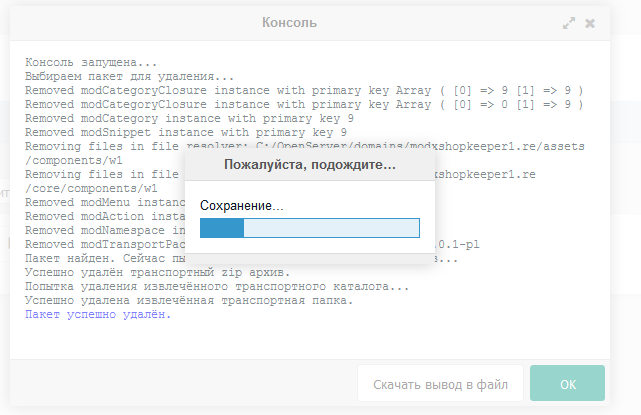Select the Выбираем пакет для удаления line
Screen dimensions: 641x415
click(130, 76)
